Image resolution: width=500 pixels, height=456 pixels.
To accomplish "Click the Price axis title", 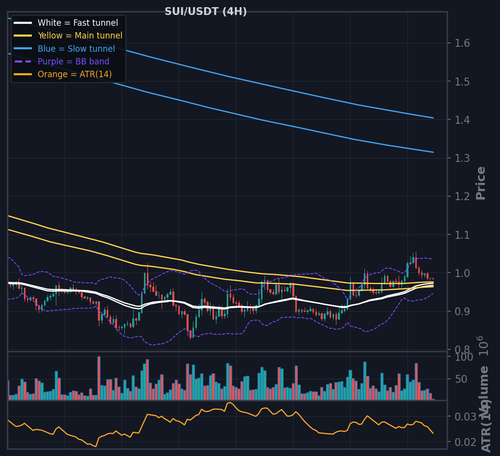I will pyautogui.click(x=481, y=183).
